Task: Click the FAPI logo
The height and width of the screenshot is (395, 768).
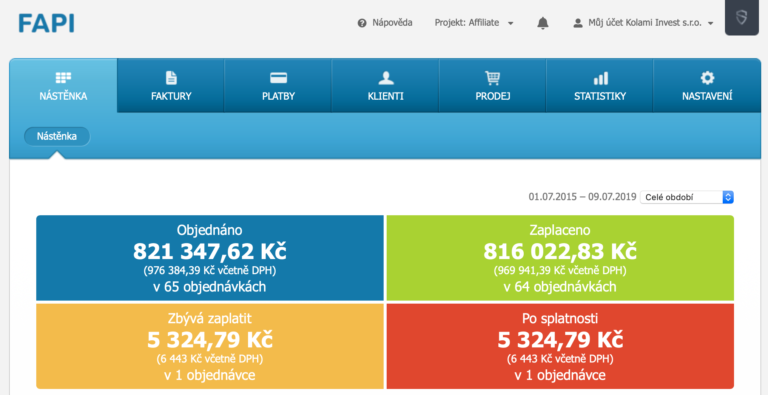Action: coord(46,24)
